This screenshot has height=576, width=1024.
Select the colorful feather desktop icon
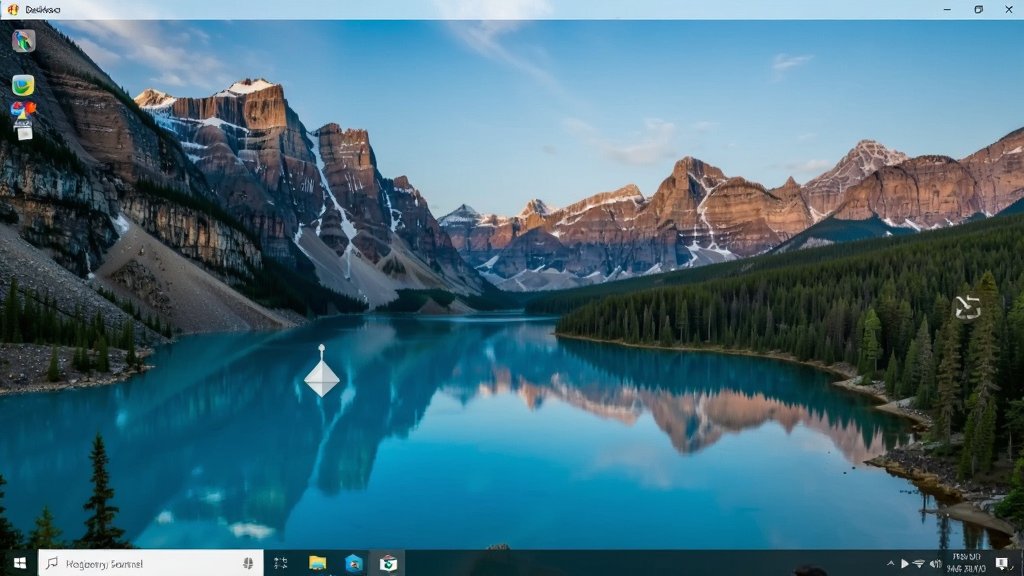tap(24, 41)
